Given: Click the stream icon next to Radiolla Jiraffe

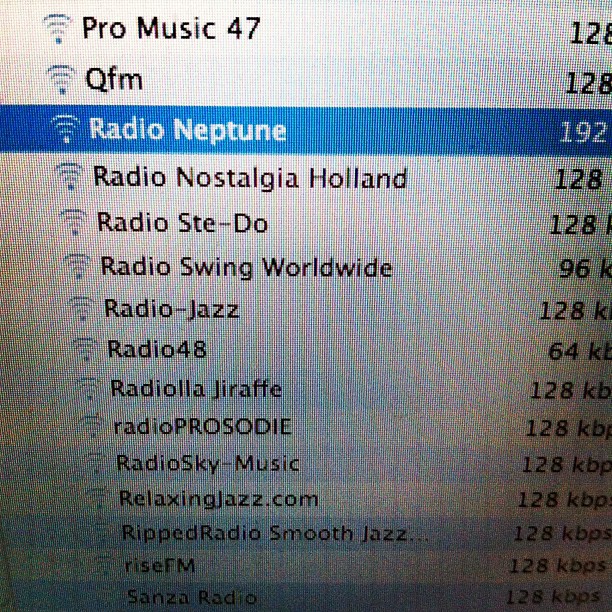Looking at the screenshot, I should (88, 389).
